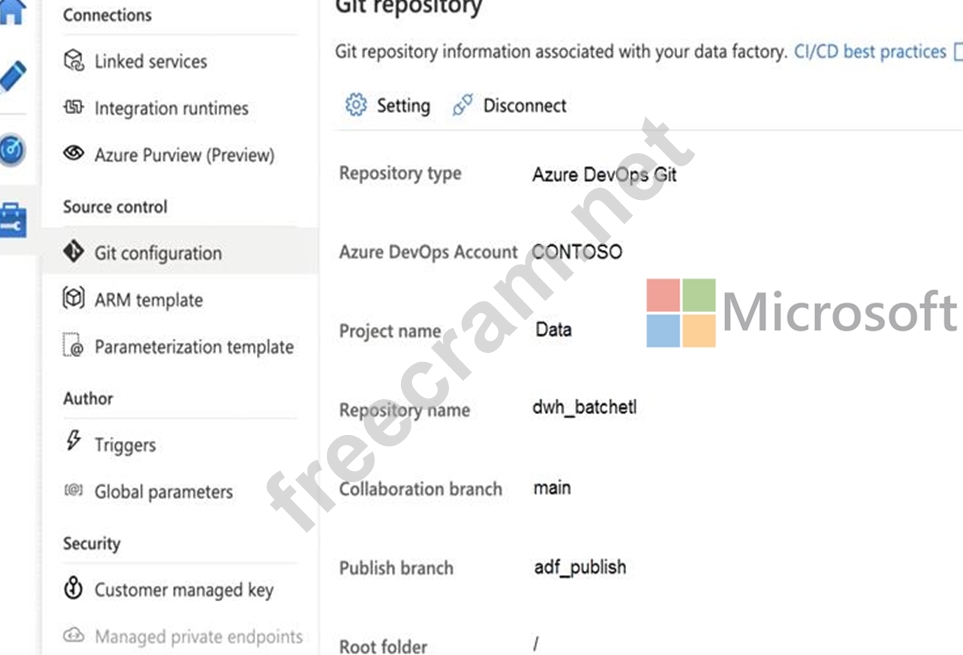Click the ARM template cube icon
Viewport: 963px width, 655px height.
click(74, 299)
